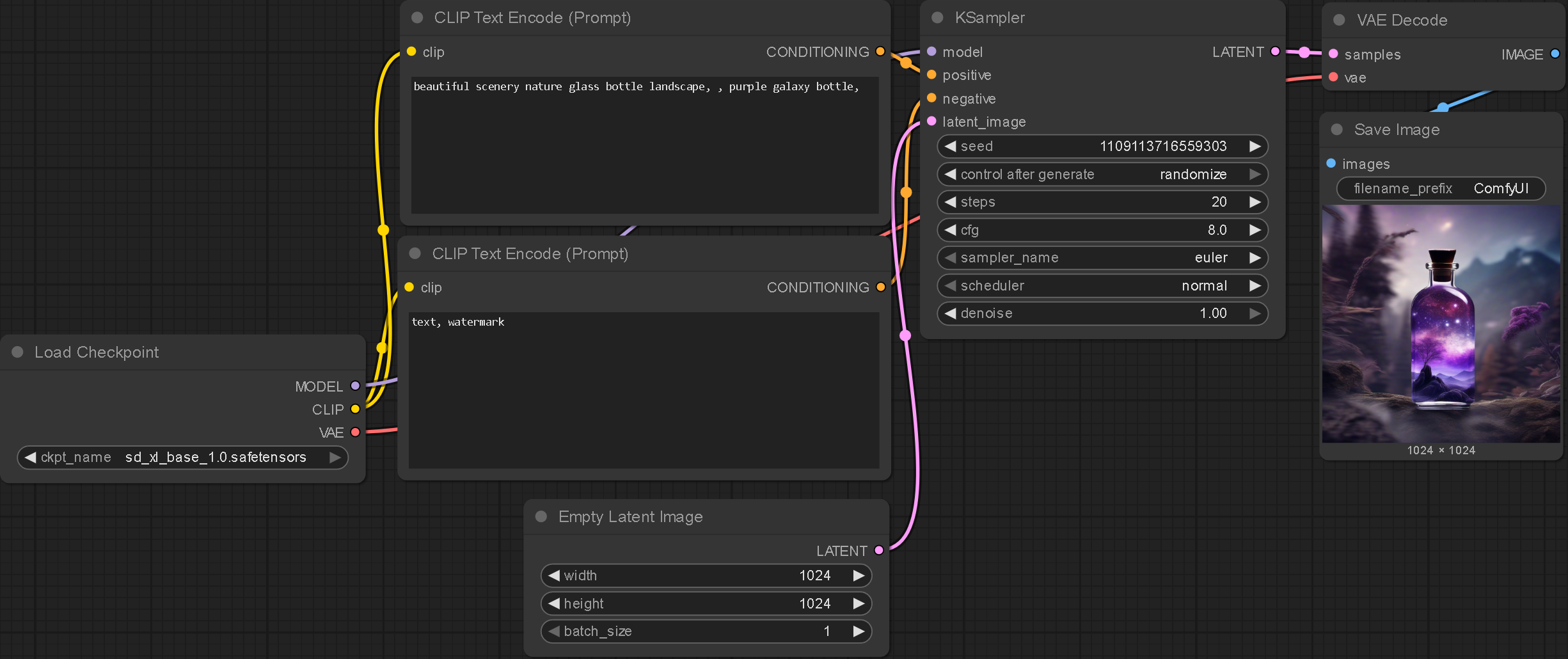The image size is (1568, 659).
Task: Select next checkpoint with ckpt_name right arrow
Action: [335, 457]
